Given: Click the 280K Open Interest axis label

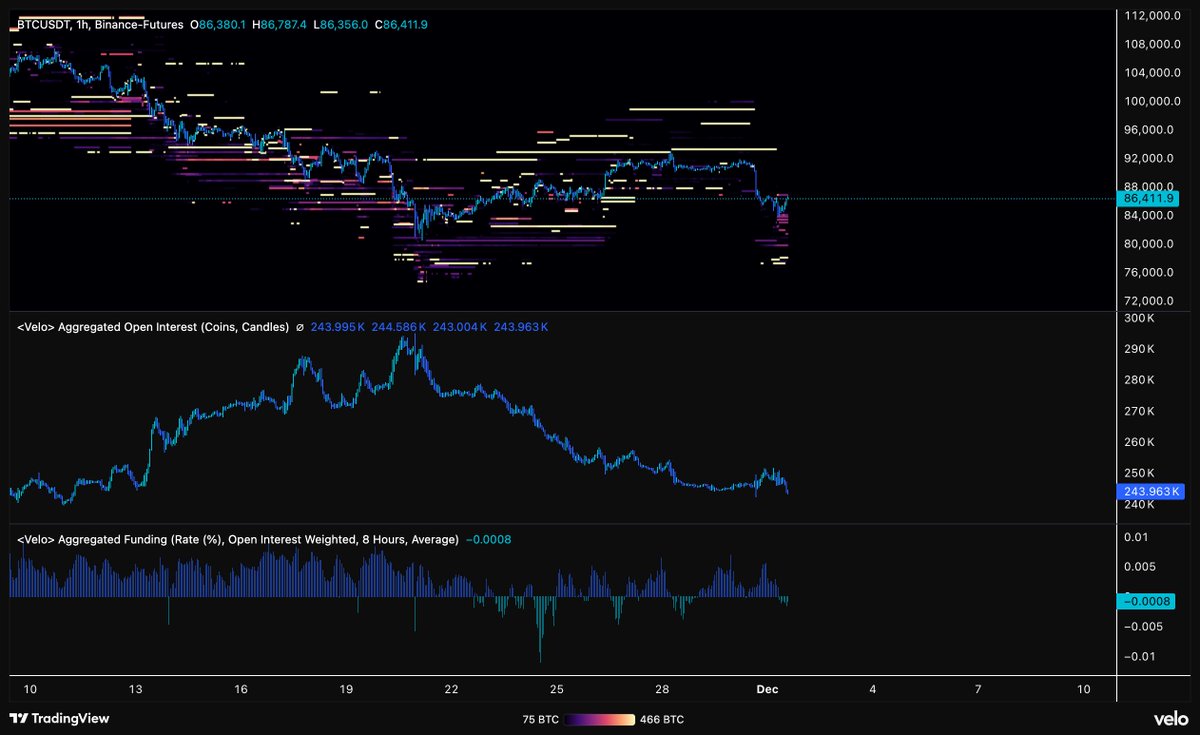Looking at the screenshot, I should click(x=1139, y=380).
